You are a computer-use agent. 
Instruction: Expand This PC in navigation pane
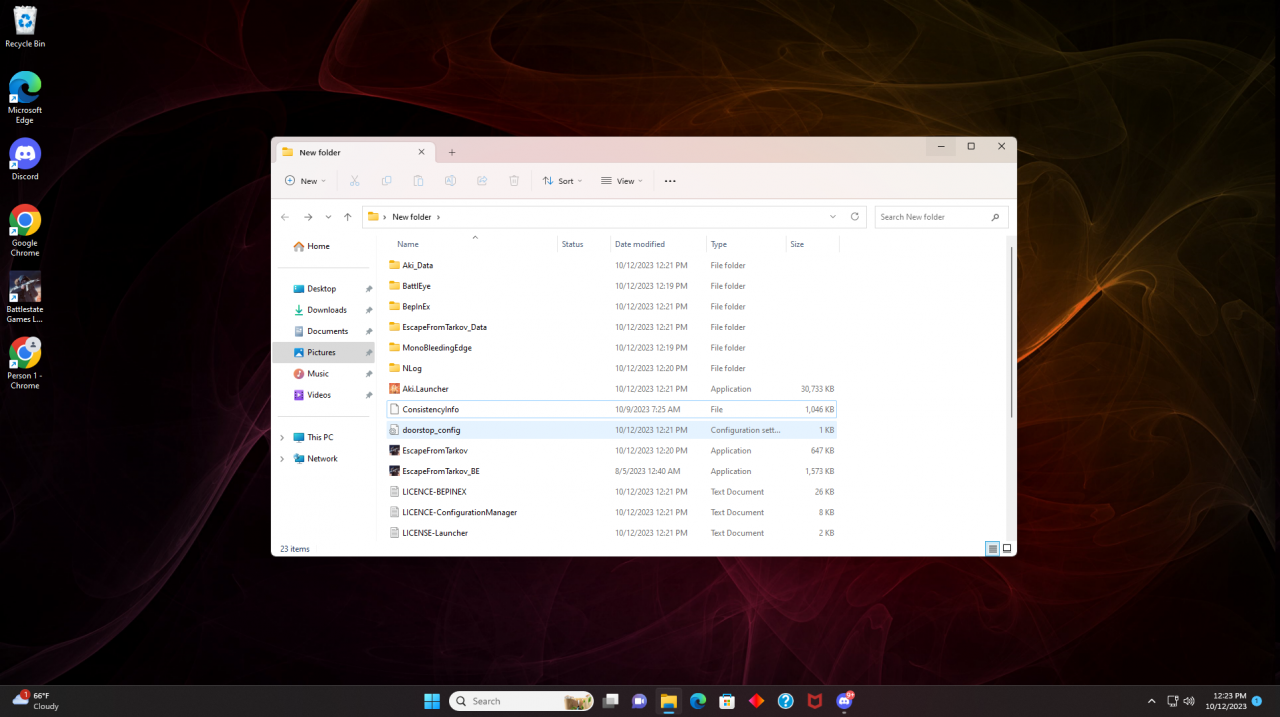282,438
